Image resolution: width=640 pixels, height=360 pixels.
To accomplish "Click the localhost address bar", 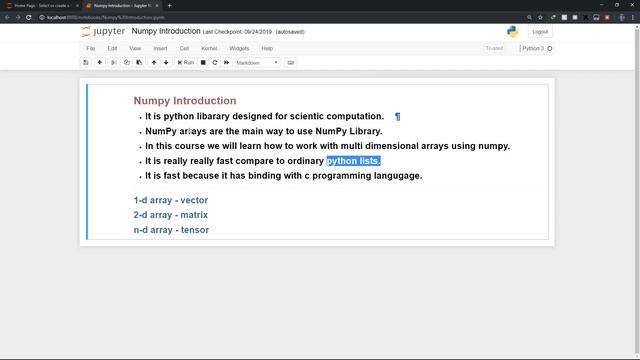I will point(282,18).
